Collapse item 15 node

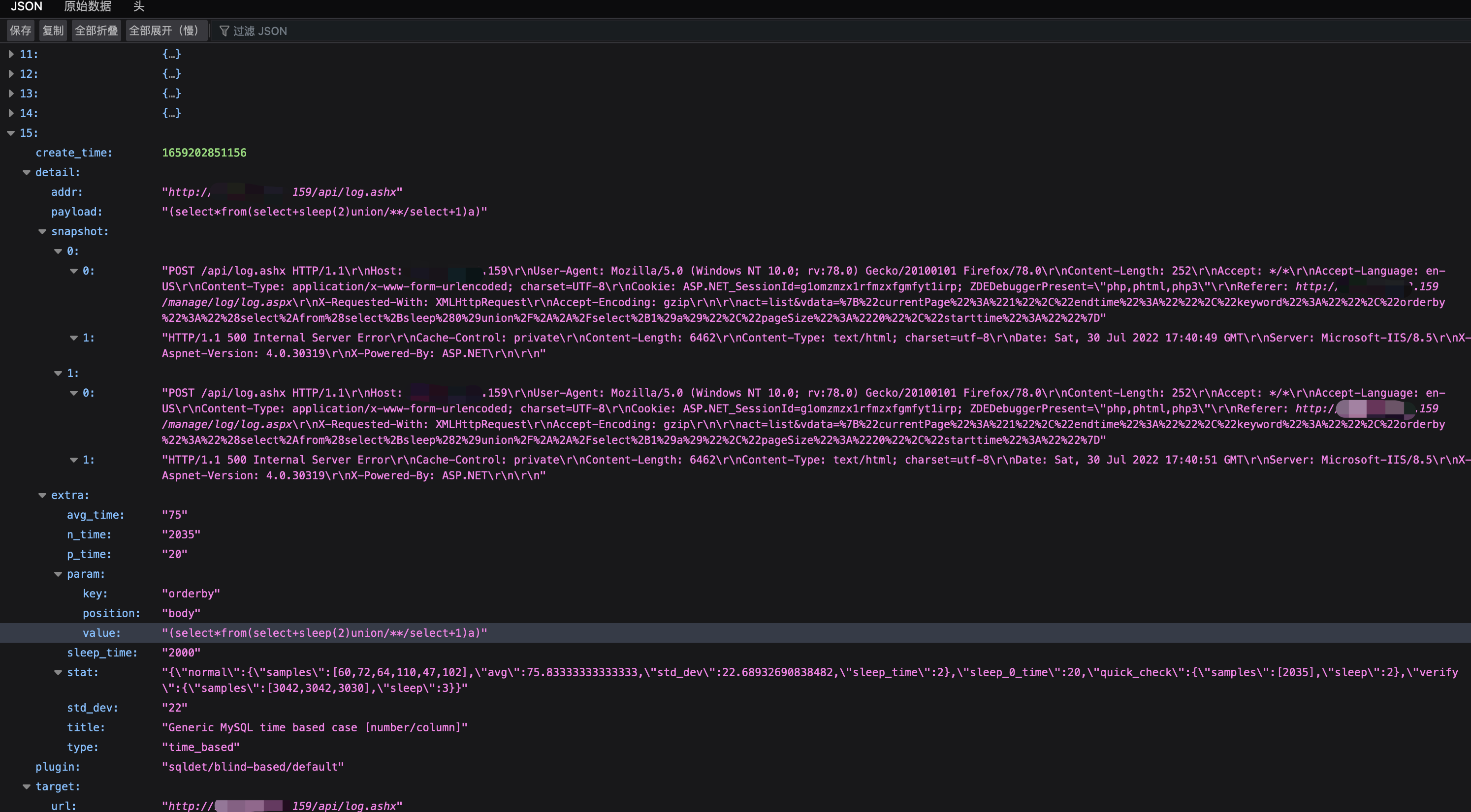11,133
